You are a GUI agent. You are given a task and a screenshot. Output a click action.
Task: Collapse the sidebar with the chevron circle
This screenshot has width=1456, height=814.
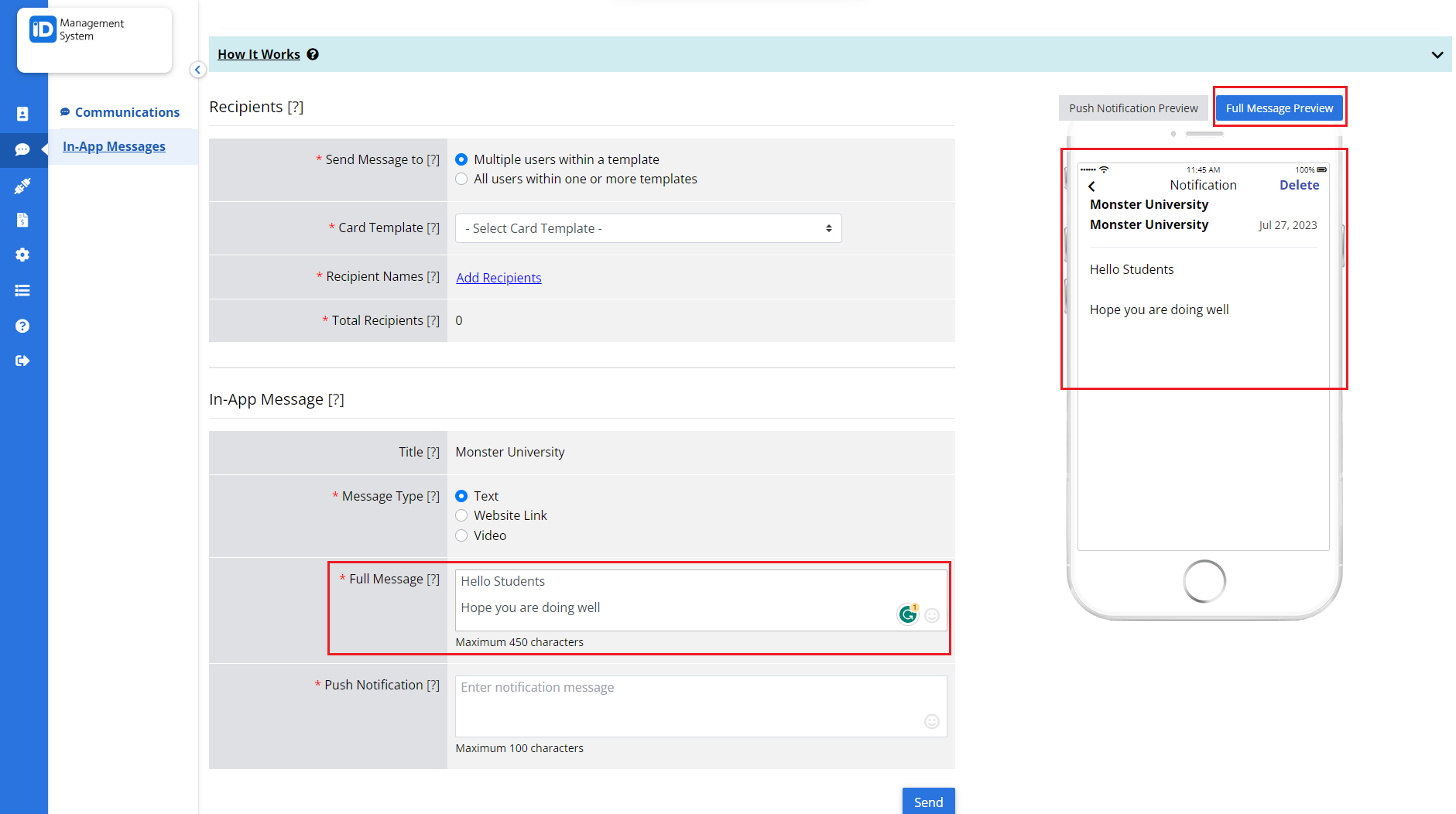(x=197, y=70)
